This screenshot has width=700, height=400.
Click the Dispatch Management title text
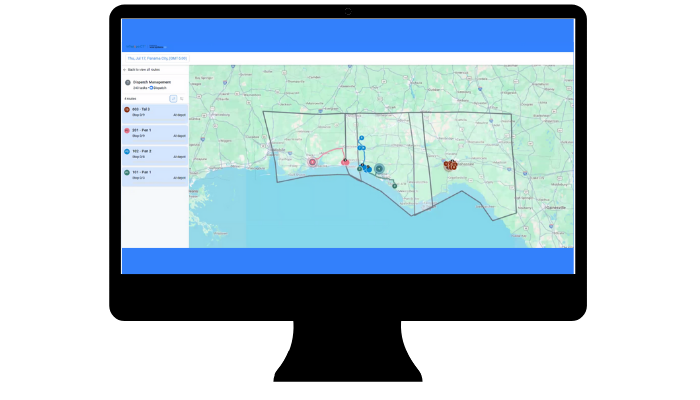[x=152, y=82]
